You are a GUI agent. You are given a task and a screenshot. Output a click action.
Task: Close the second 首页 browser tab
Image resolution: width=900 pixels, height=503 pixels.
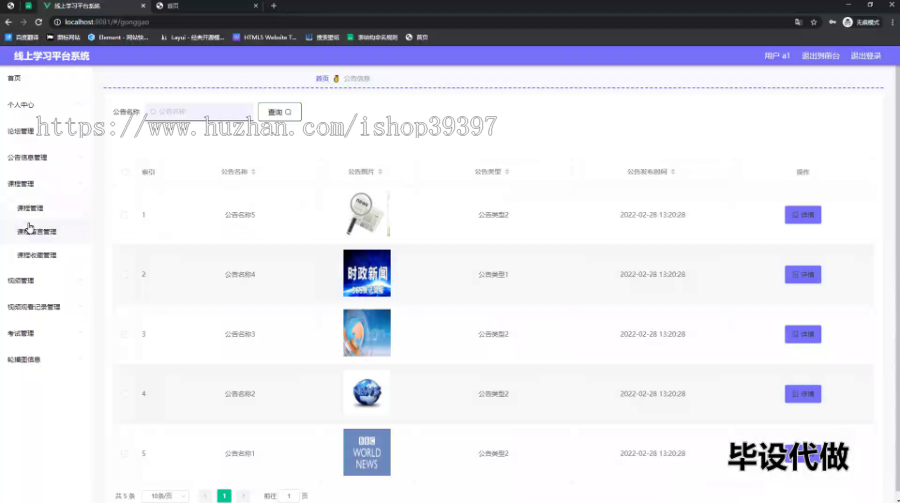click(255, 6)
